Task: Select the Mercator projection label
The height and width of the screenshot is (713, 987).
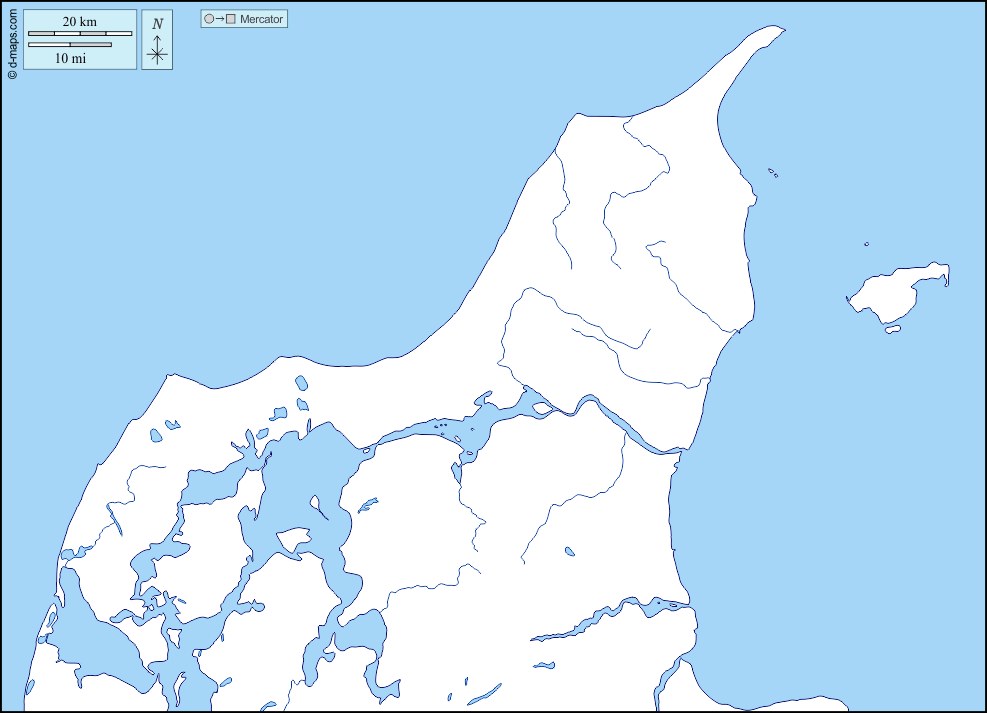Action: tap(261, 19)
